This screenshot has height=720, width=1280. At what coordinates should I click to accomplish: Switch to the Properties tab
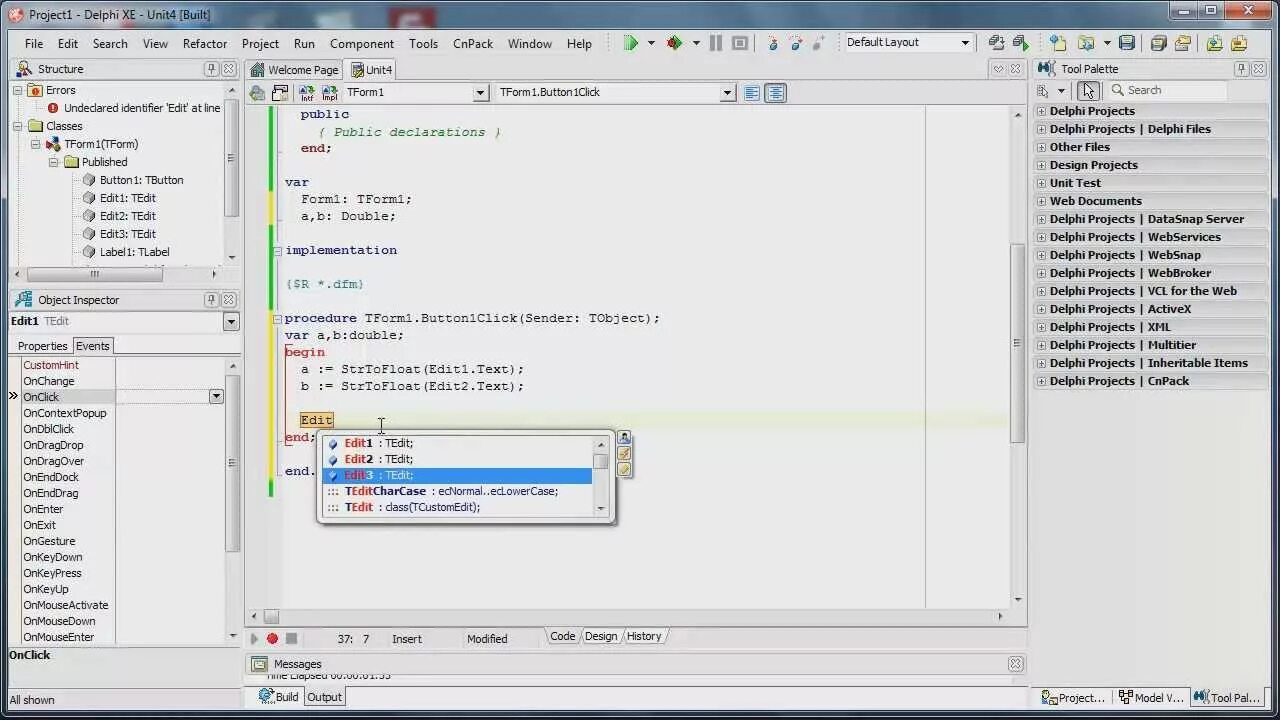43,346
